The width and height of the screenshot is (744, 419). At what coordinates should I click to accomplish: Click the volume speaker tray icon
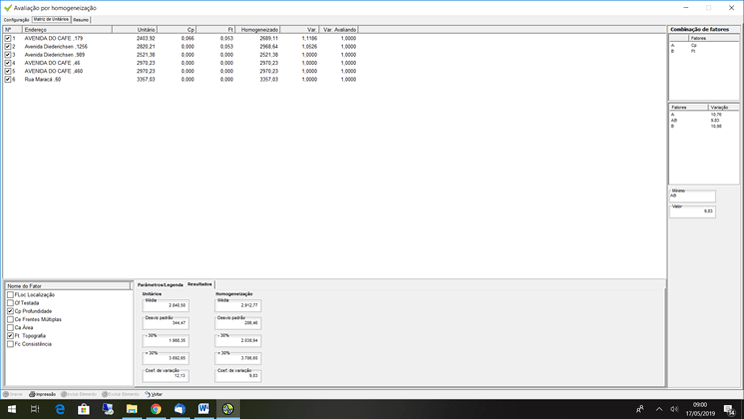674,409
